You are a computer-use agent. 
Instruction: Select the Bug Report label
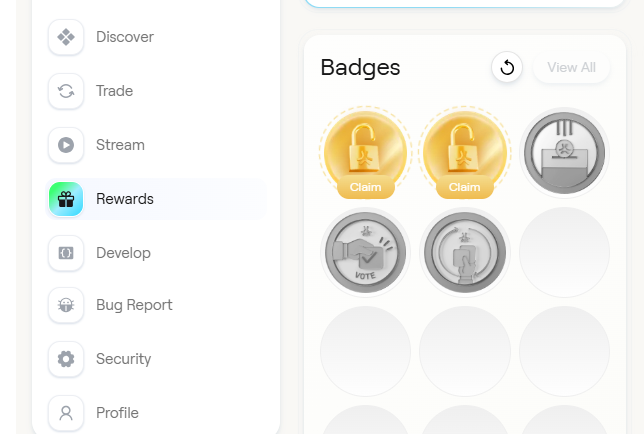coord(134,305)
